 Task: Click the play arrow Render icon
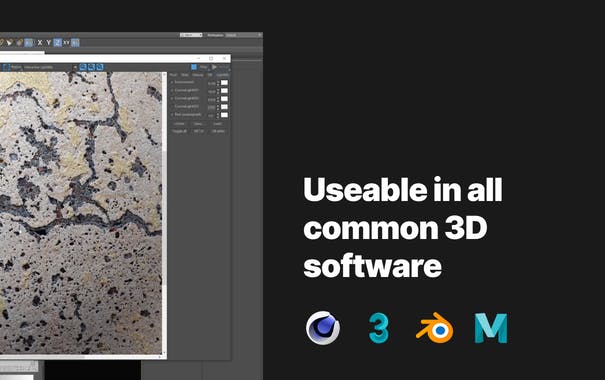214,67
